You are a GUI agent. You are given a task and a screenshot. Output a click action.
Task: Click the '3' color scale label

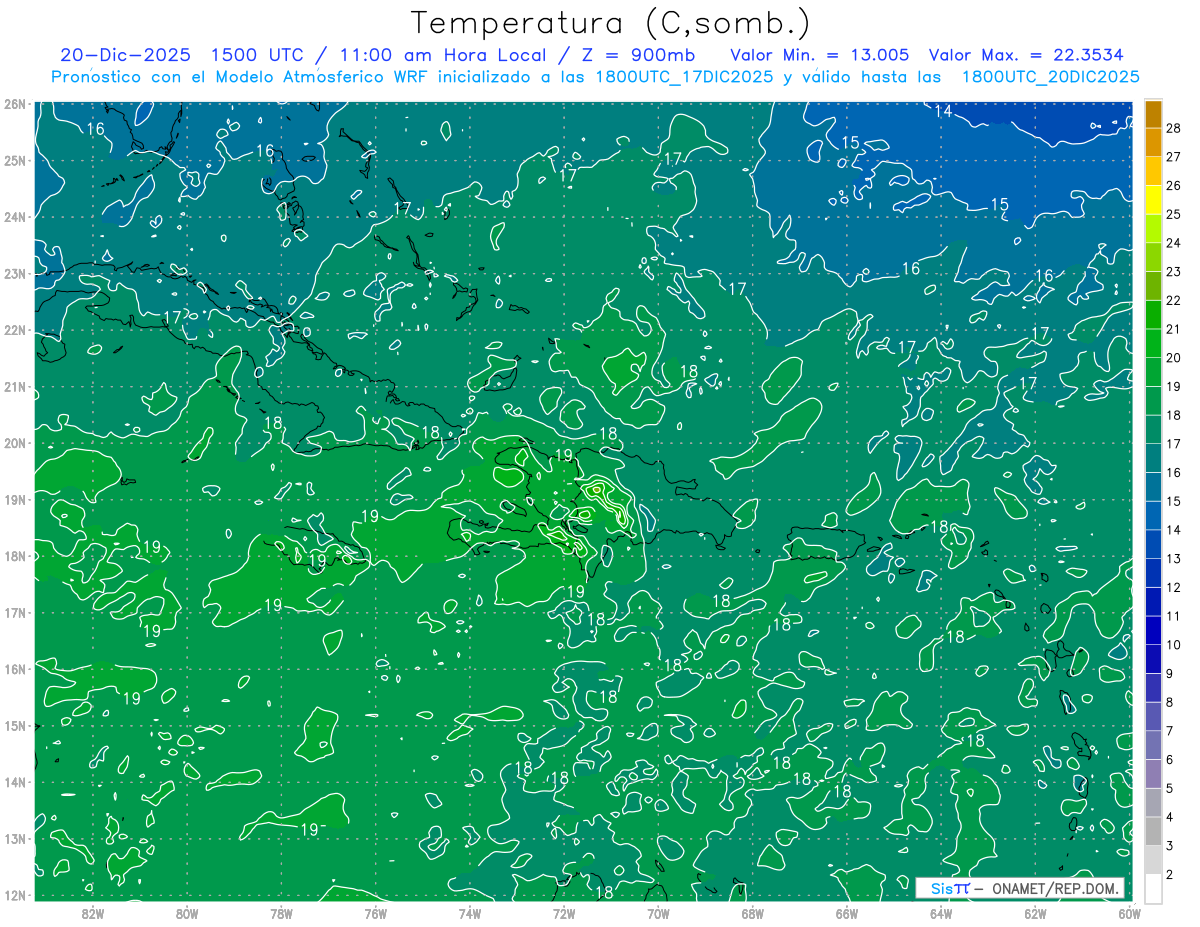1170,846
